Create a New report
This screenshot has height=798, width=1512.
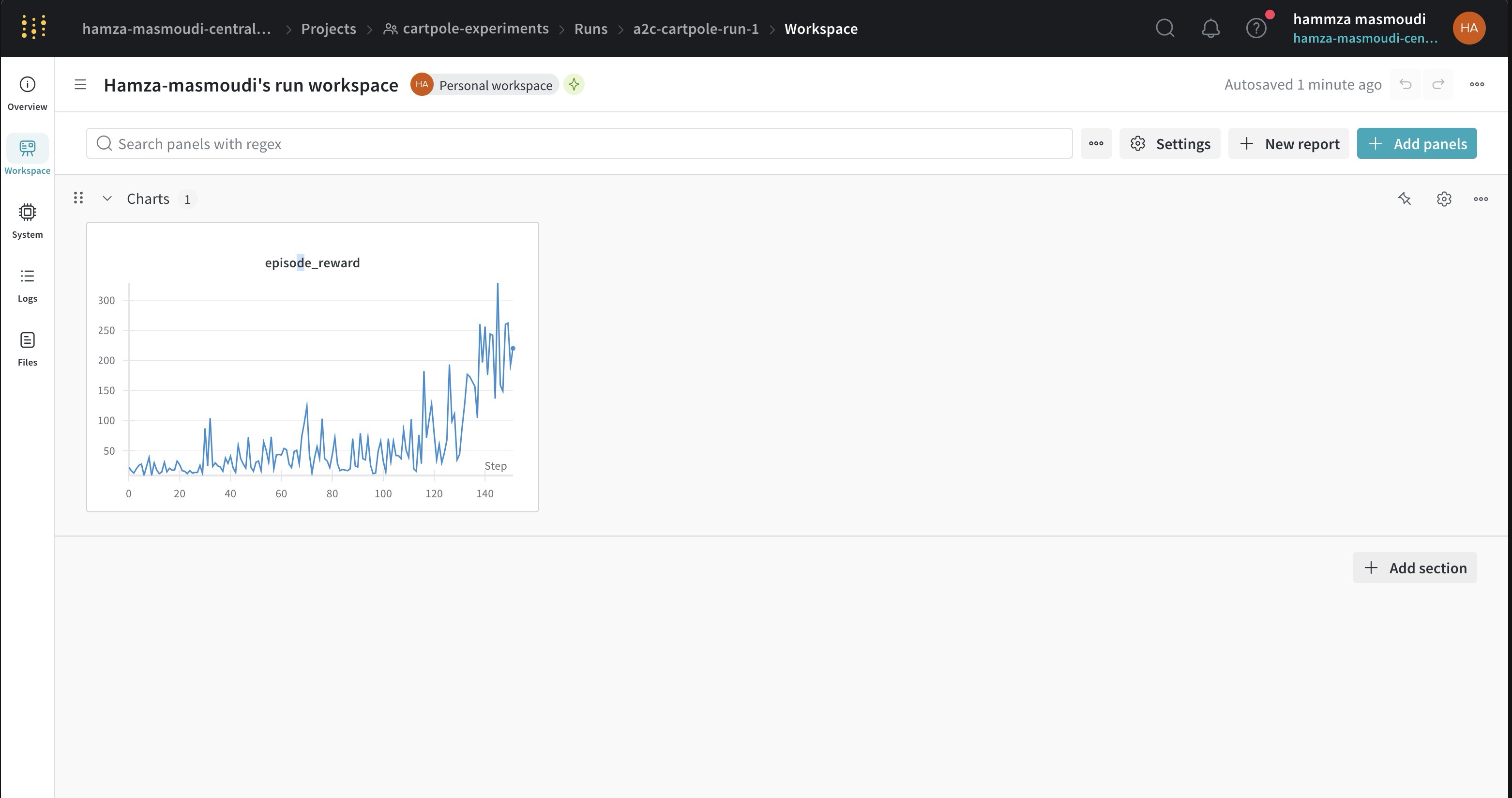1288,143
